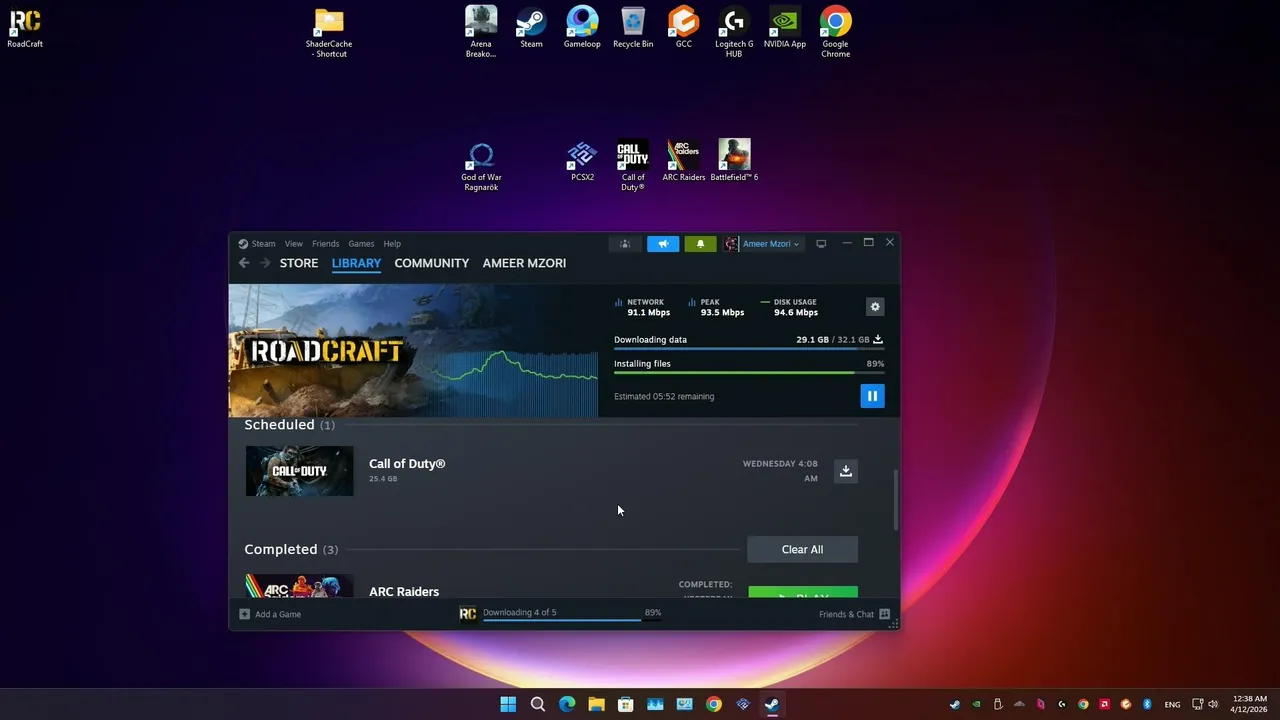The width and height of the screenshot is (1280, 720).
Task: Go forward with the Steam forward arrow
Action: coord(265,263)
